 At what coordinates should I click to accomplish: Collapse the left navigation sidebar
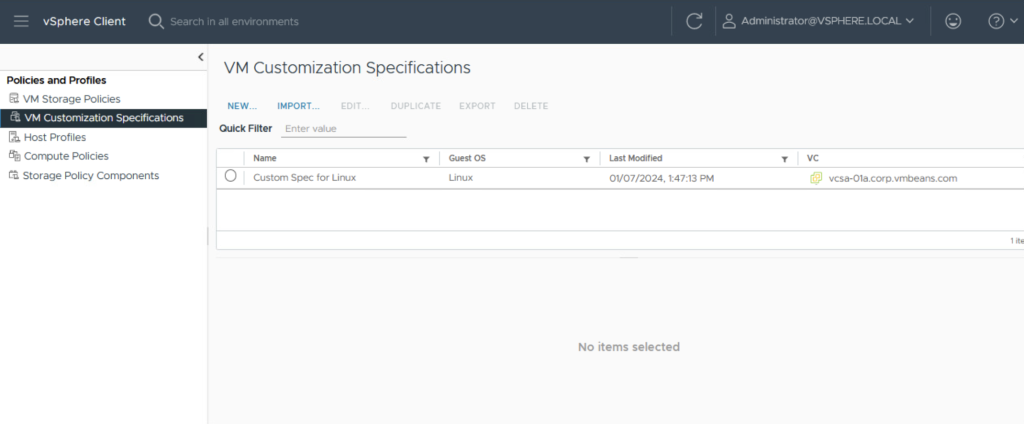(200, 57)
